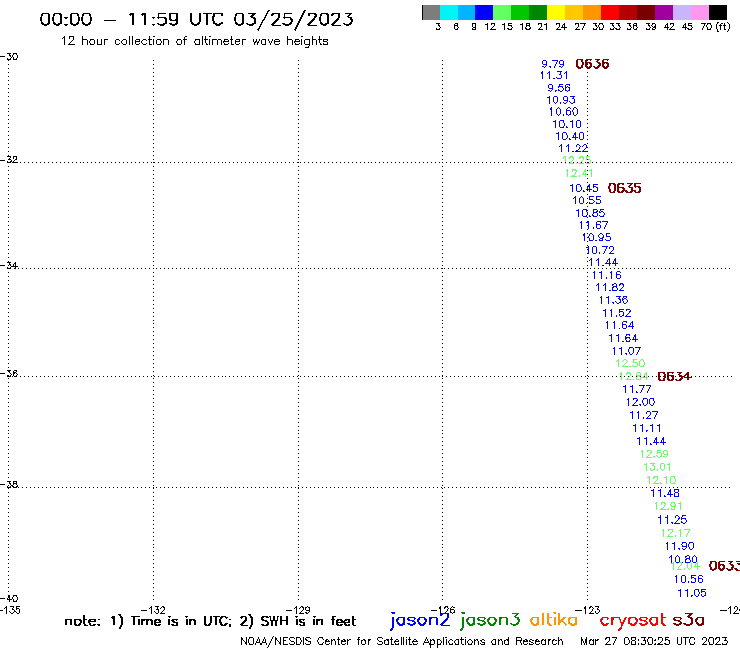740x650 pixels.
Task: Click the Mar 27 08:30:25 UTC timestamp
Action: [654, 641]
